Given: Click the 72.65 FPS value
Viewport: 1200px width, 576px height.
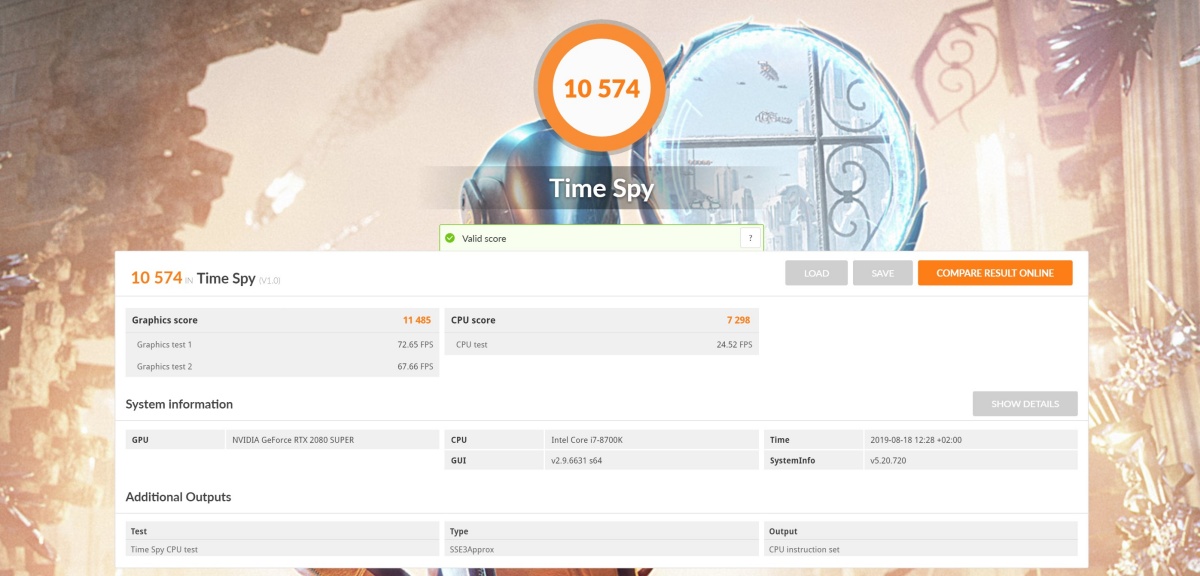Looking at the screenshot, I should click(415, 345).
